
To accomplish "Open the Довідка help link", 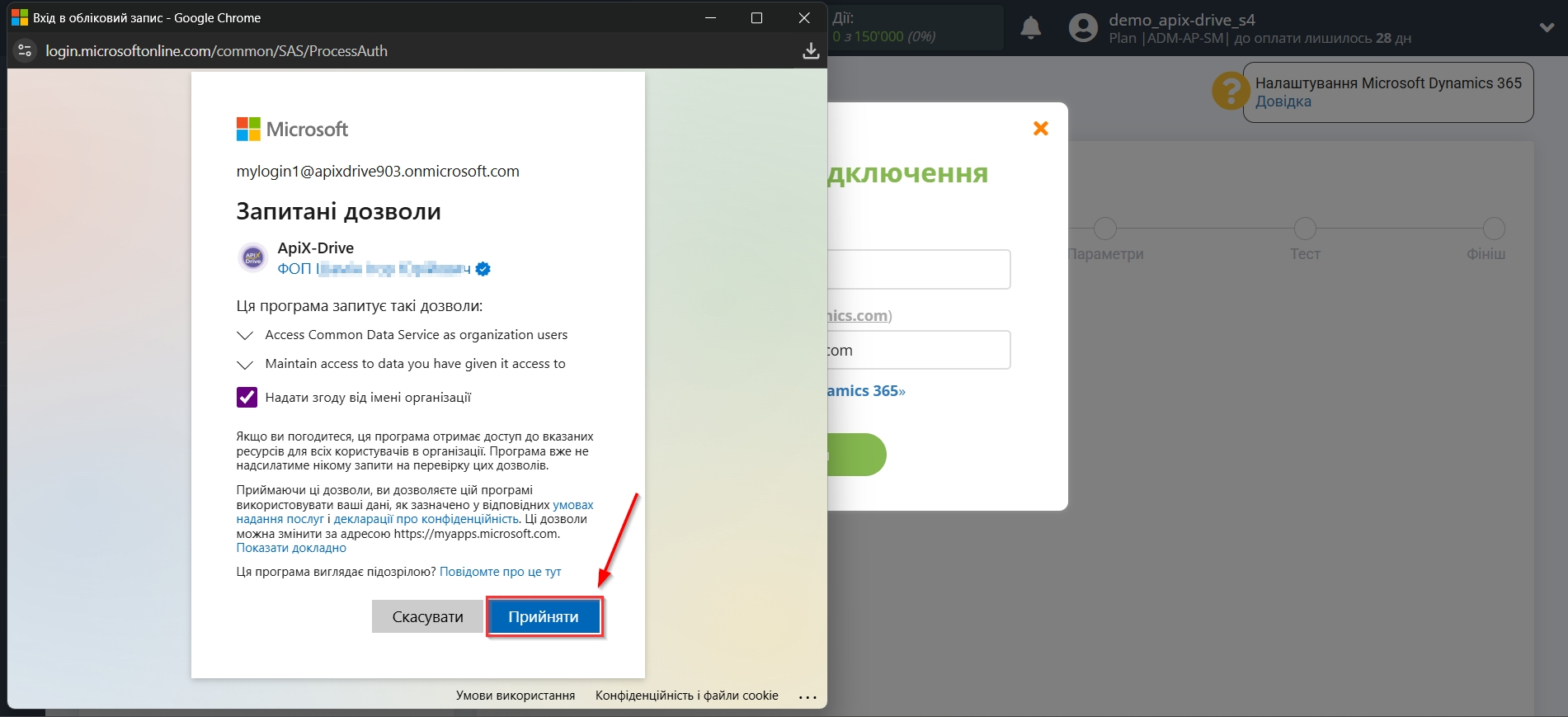I will tap(1283, 101).
